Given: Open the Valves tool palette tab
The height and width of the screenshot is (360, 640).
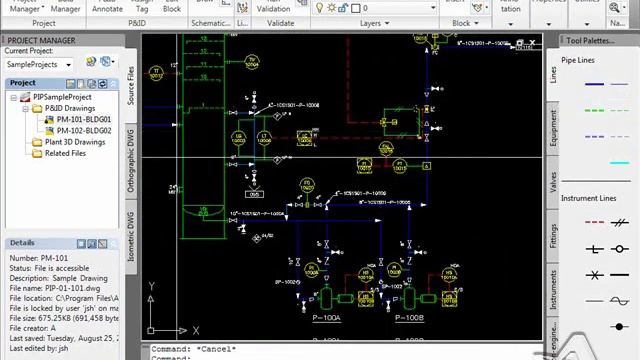Looking at the screenshot, I should tap(553, 182).
